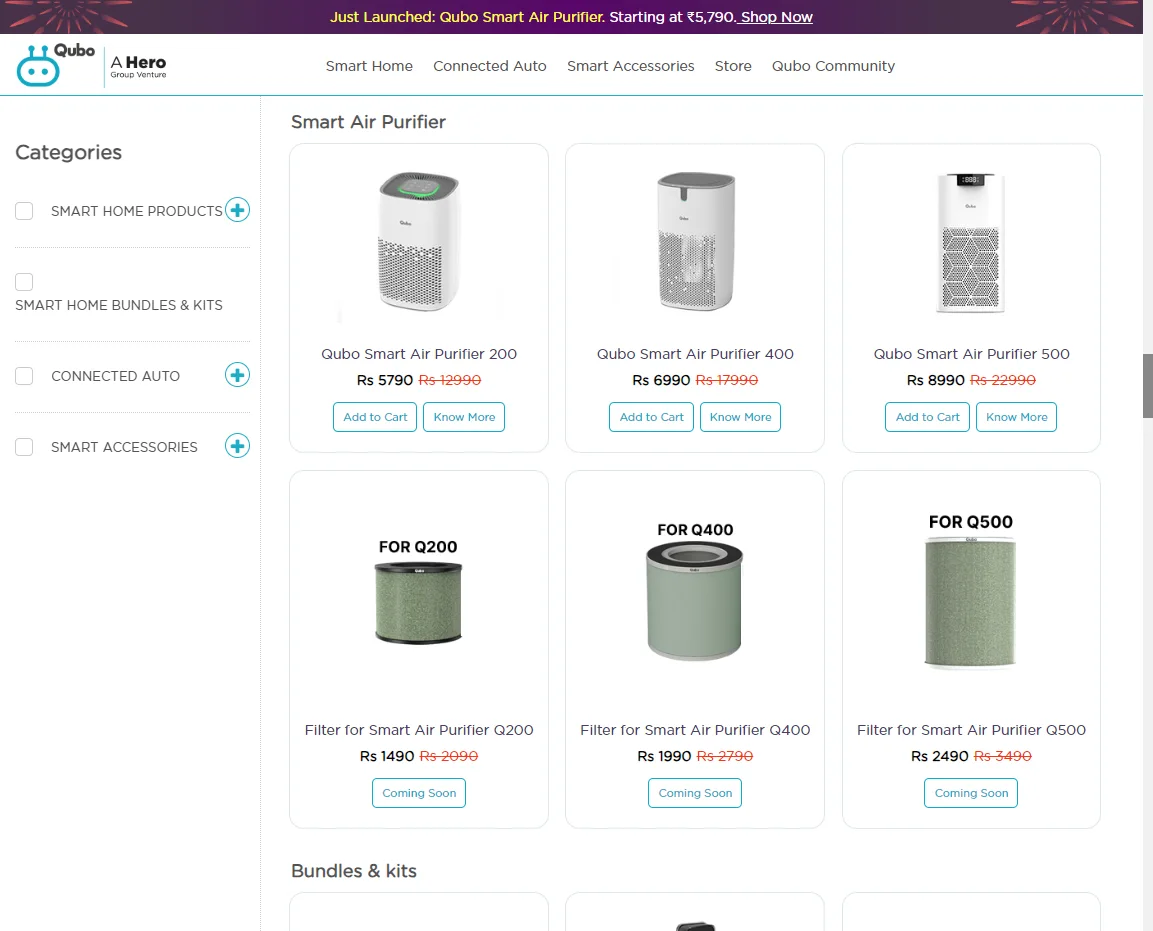Open the Smart Home menu

369,66
